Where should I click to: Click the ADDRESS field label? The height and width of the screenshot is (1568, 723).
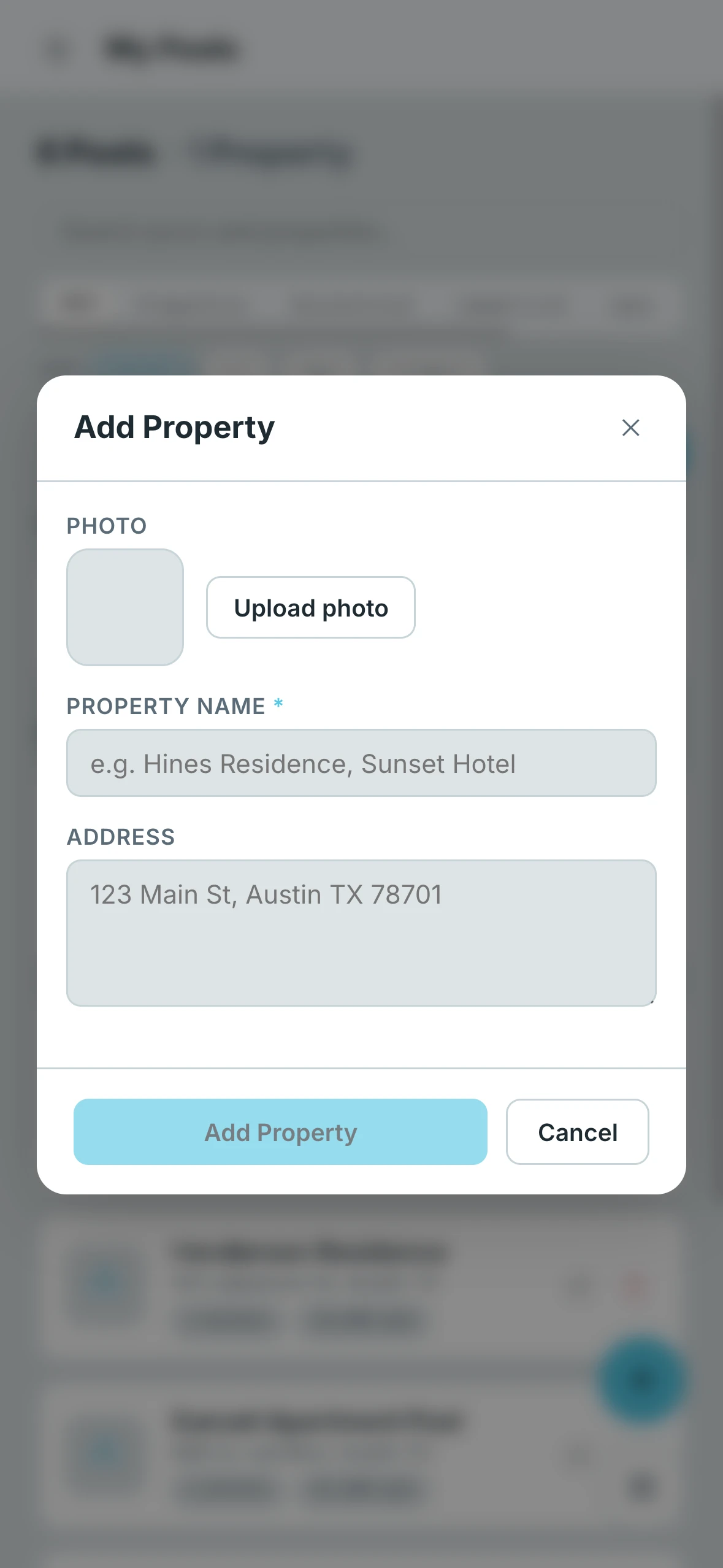click(121, 837)
